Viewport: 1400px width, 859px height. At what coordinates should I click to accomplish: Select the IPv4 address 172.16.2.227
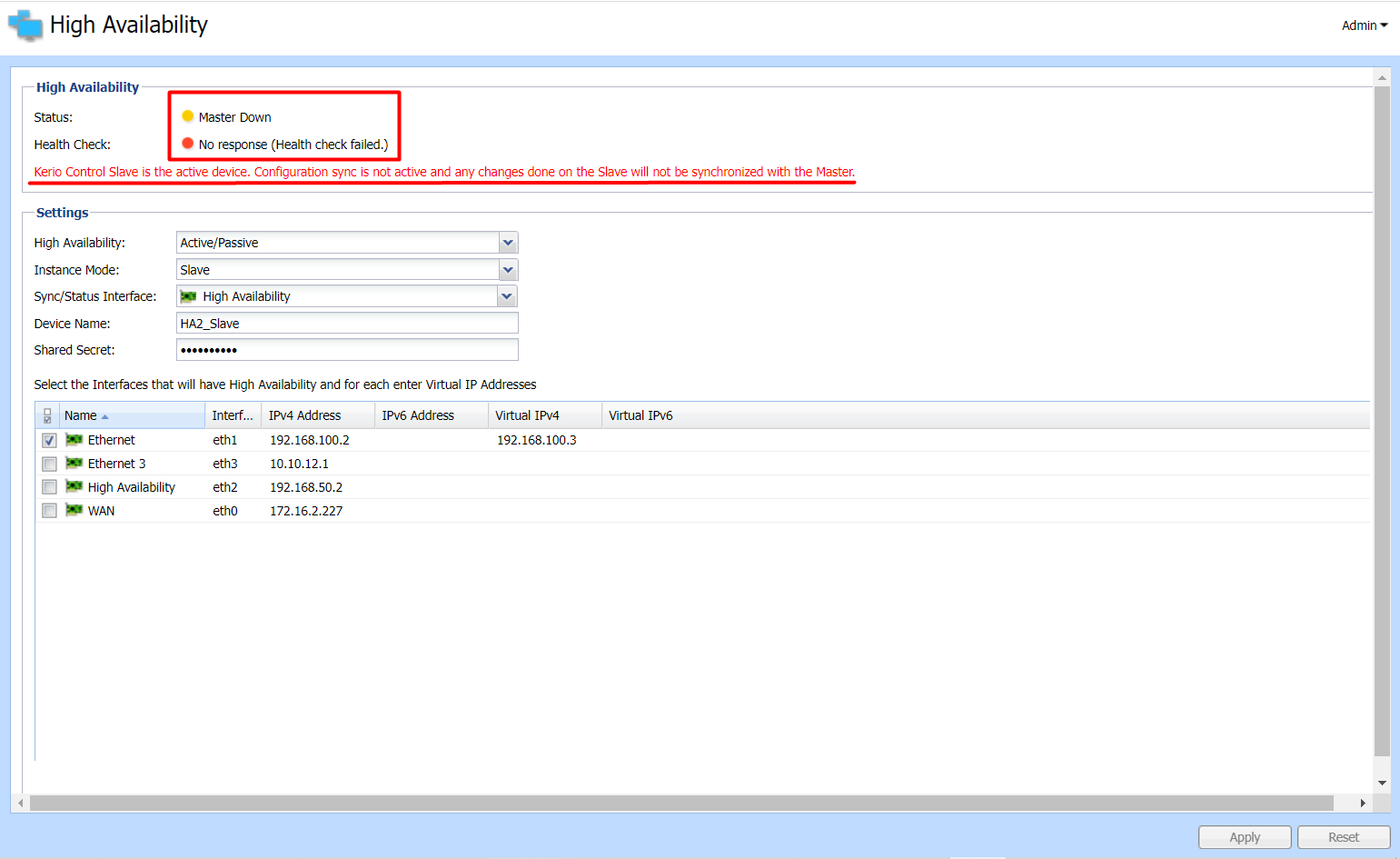point(306,511)
